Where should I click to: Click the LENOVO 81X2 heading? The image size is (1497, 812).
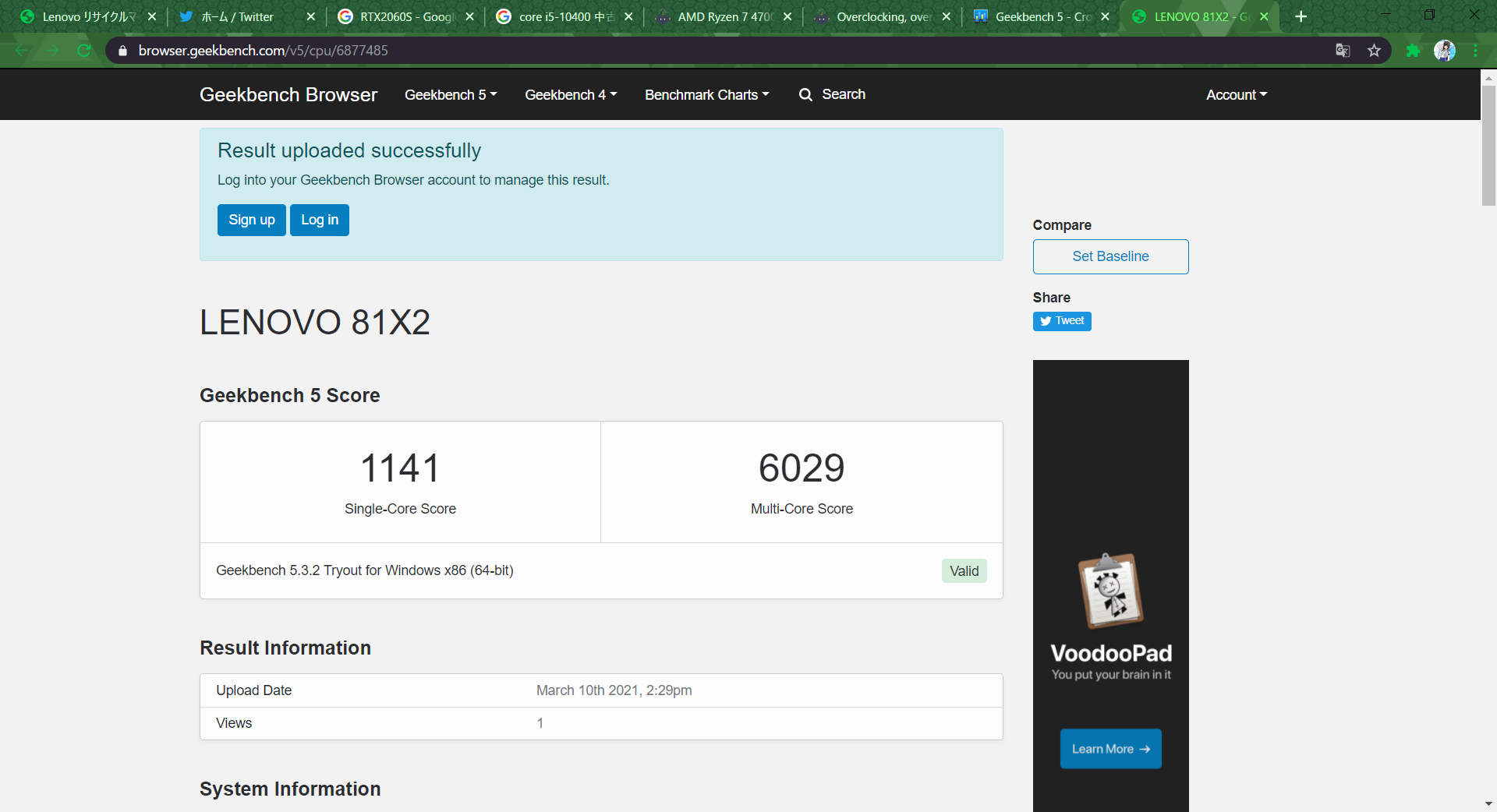pos(315,323)
